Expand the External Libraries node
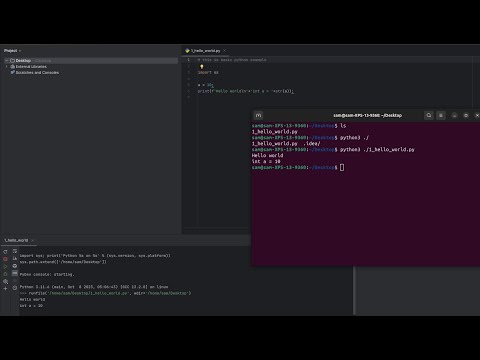Image resolution: width=480 pixels, height=360 pixels. click(x=6, y=67)
